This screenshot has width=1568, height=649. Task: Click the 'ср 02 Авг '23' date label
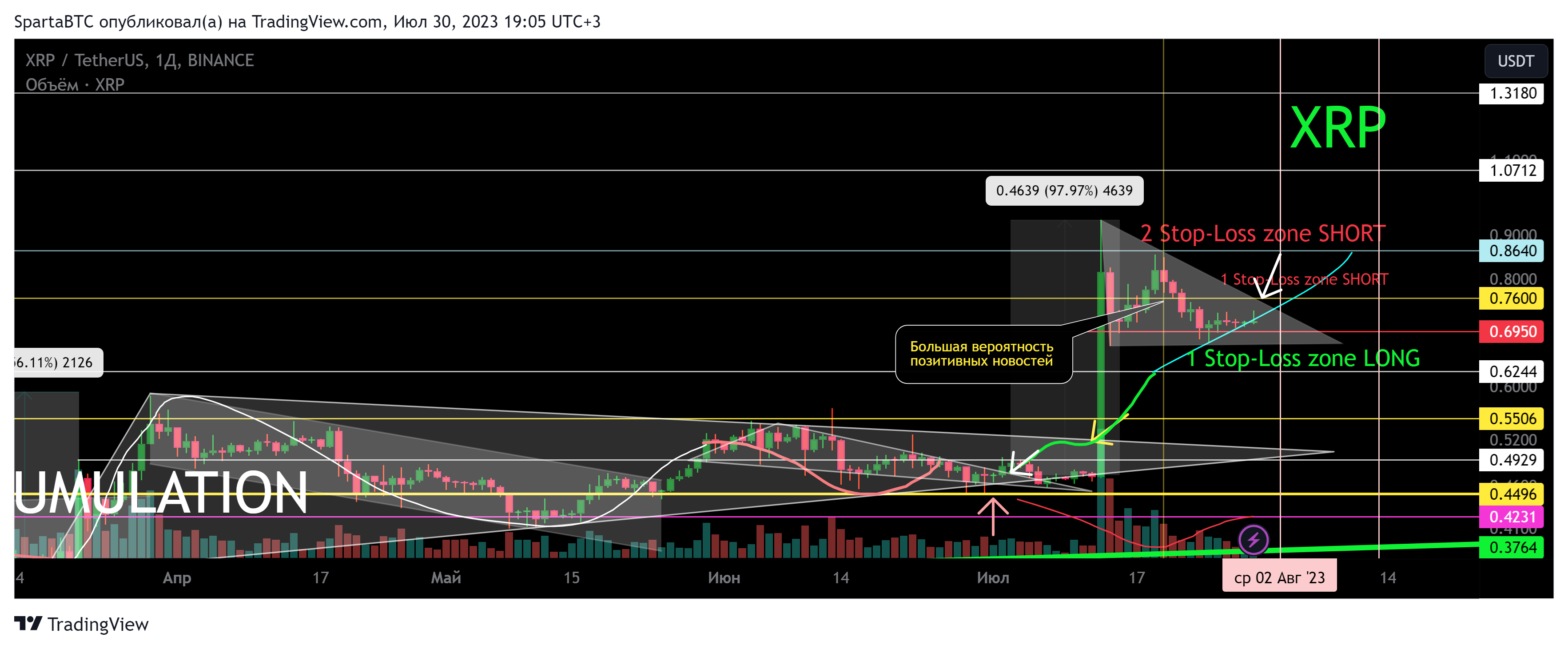(x=1279, y=577)
